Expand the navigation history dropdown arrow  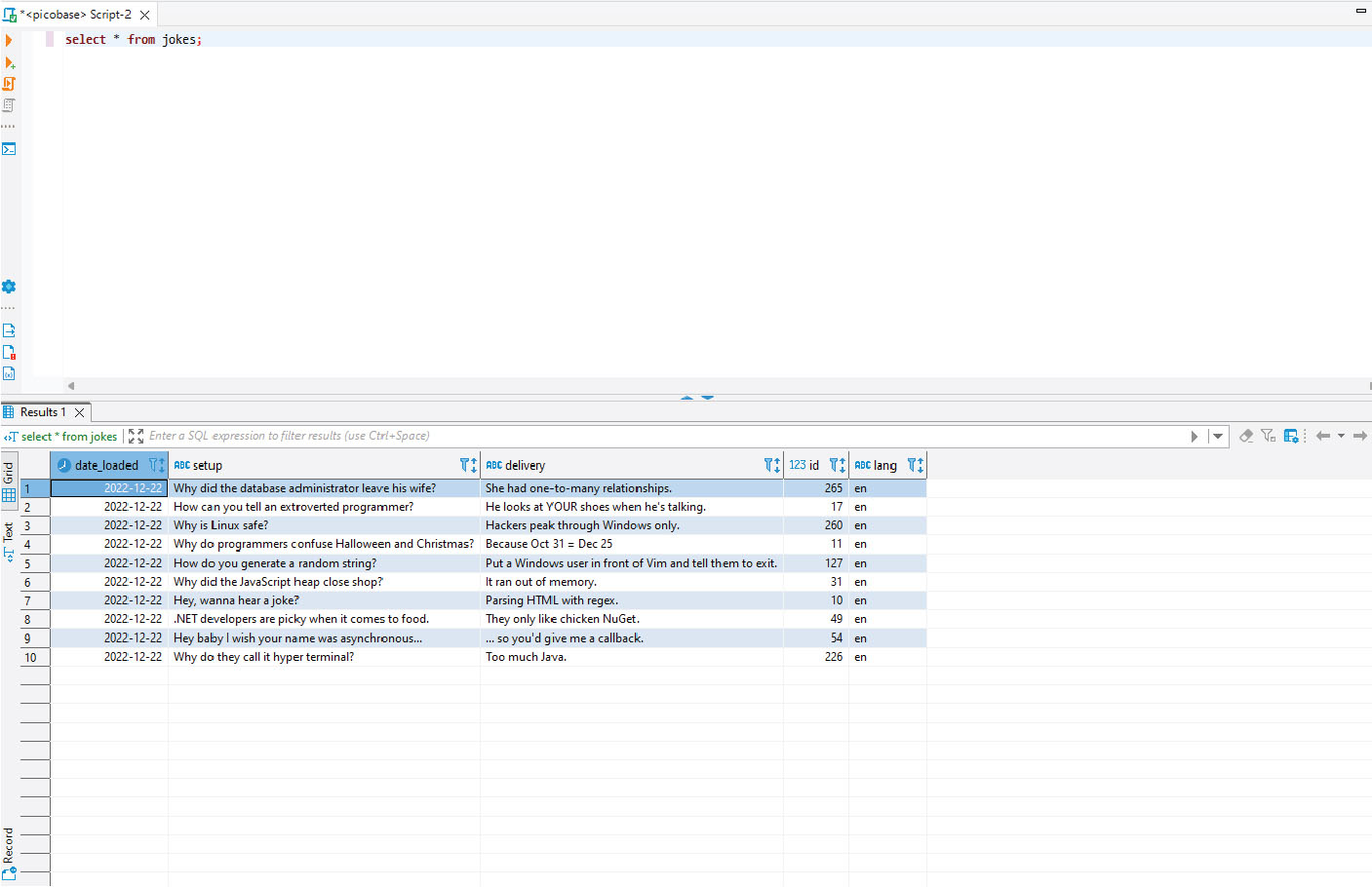pos(1341,436)
